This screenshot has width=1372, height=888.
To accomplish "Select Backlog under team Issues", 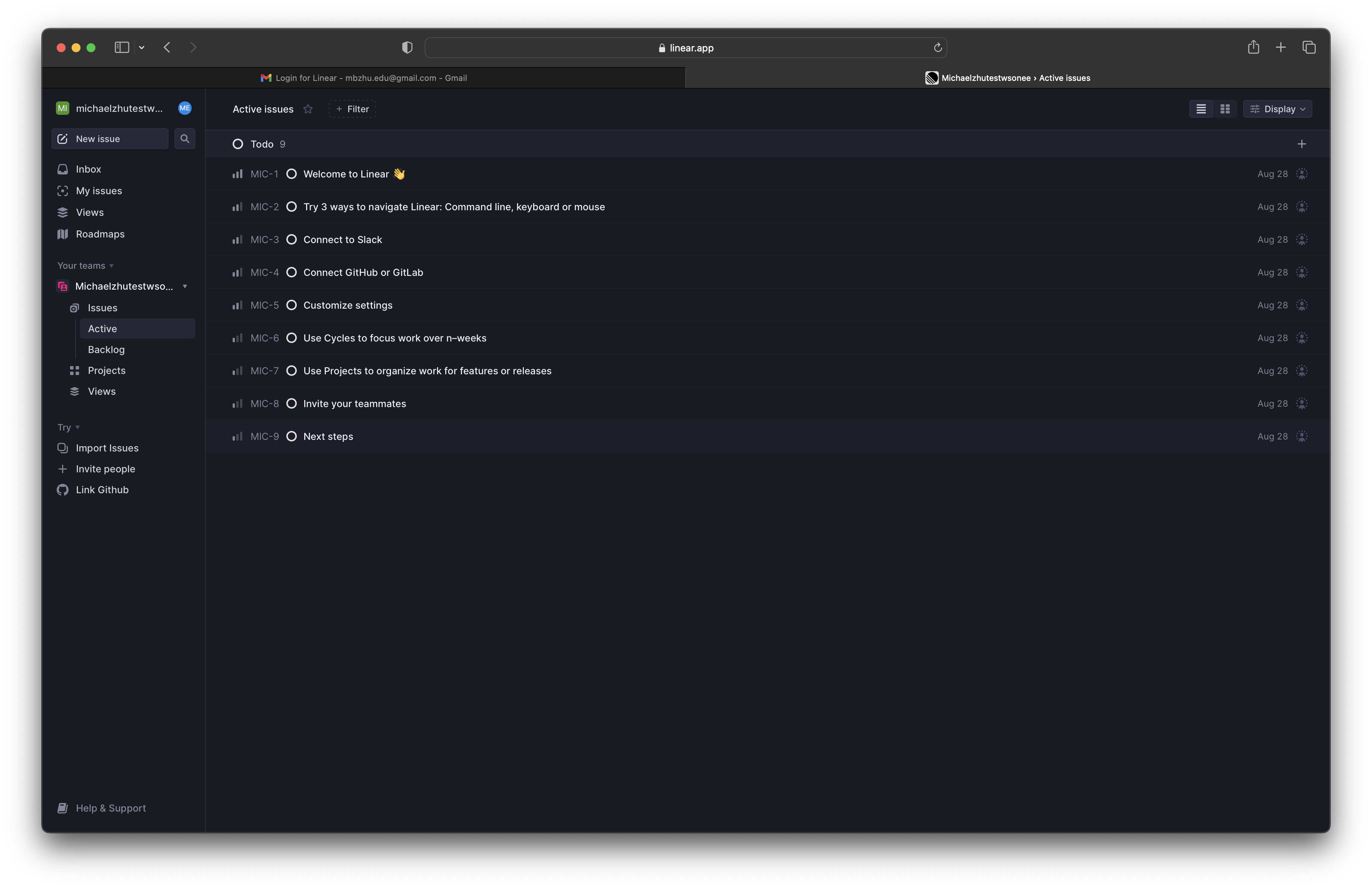I will pyautogui.click(x=106, y=349).
